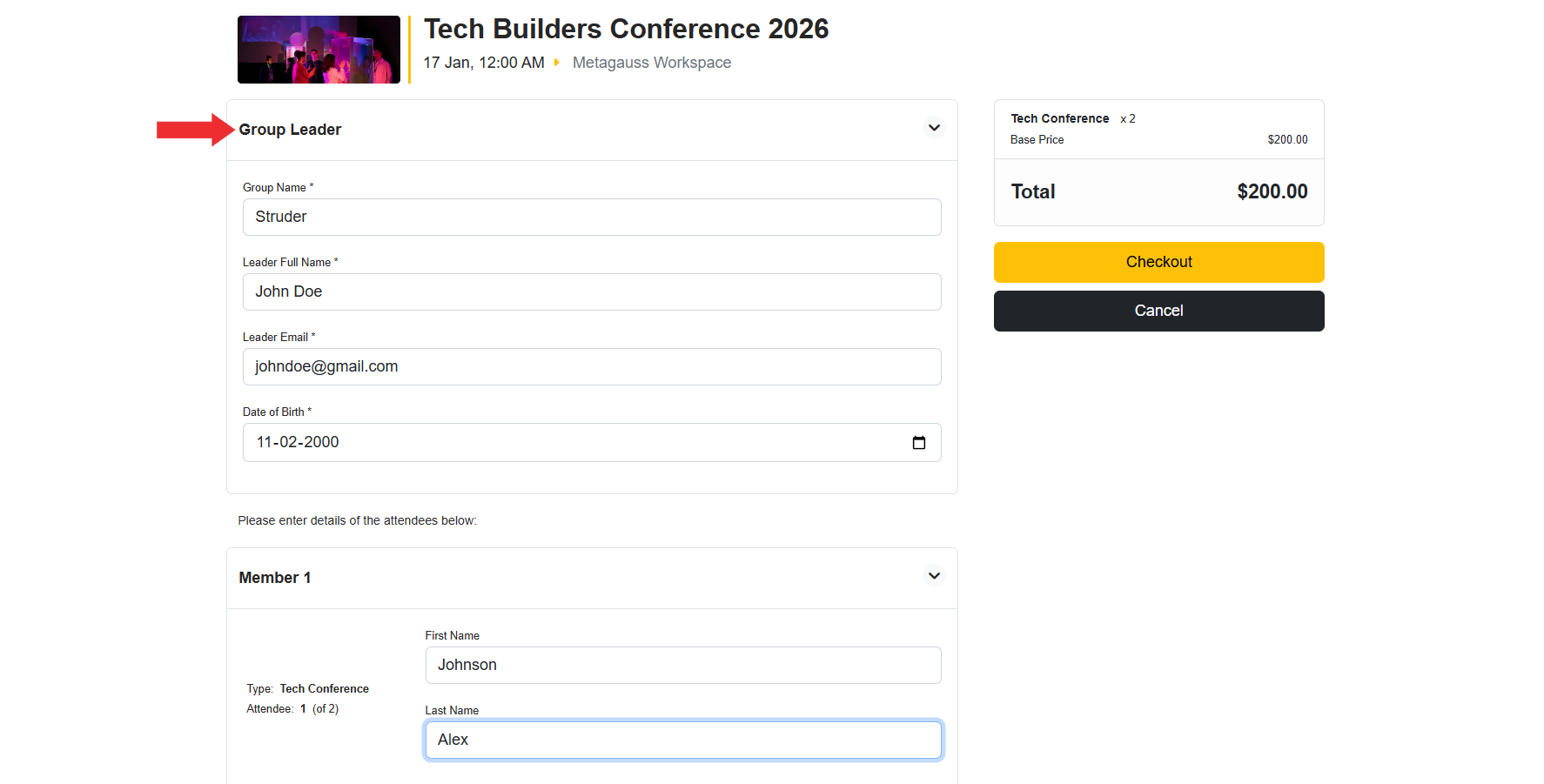Viewport: 1544px width, 784px height.
Task: Click the Tech Conference x 2 order item
Action: tap(1072, 118)
